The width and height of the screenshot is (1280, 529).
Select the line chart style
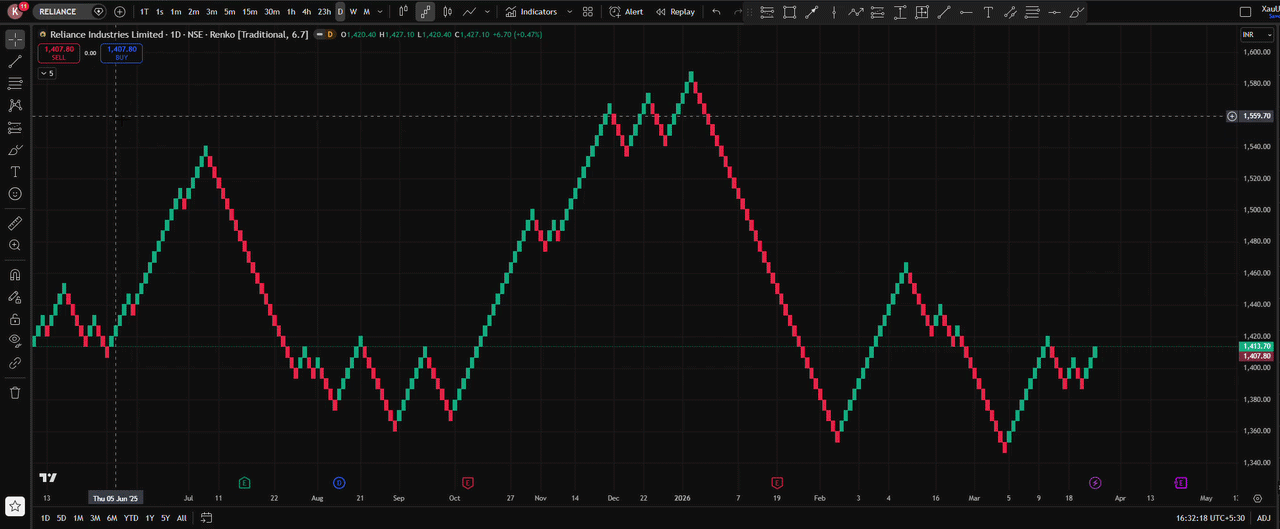click(x=469, y=12)
